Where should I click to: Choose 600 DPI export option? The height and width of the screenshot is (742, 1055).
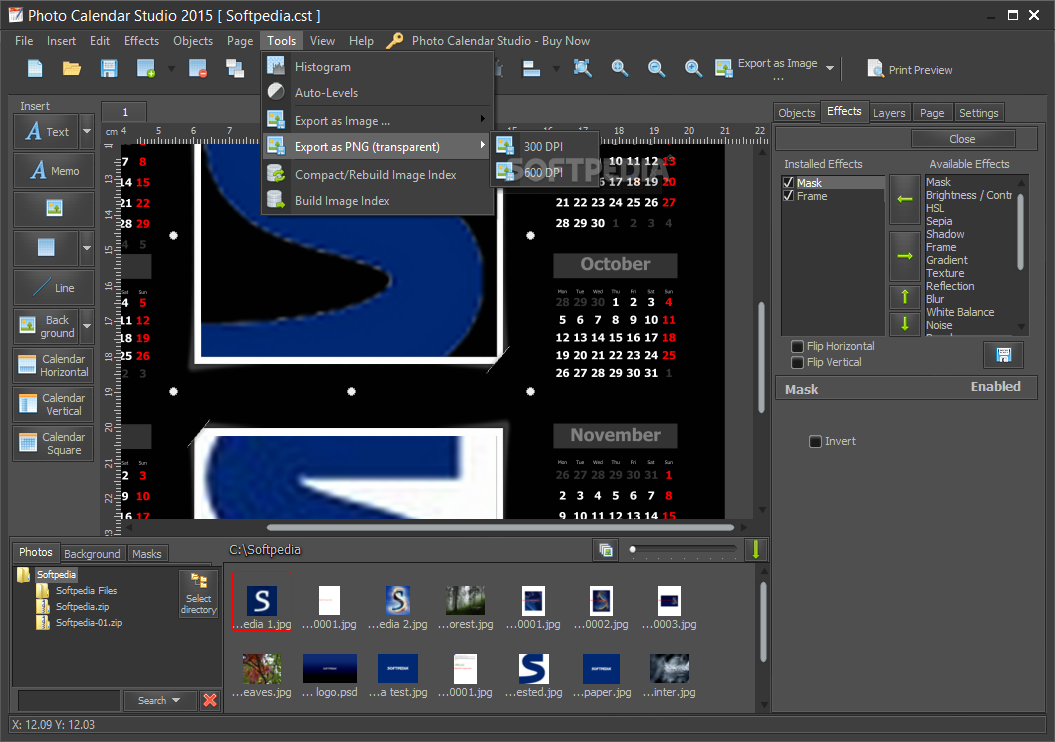(544, 172)
